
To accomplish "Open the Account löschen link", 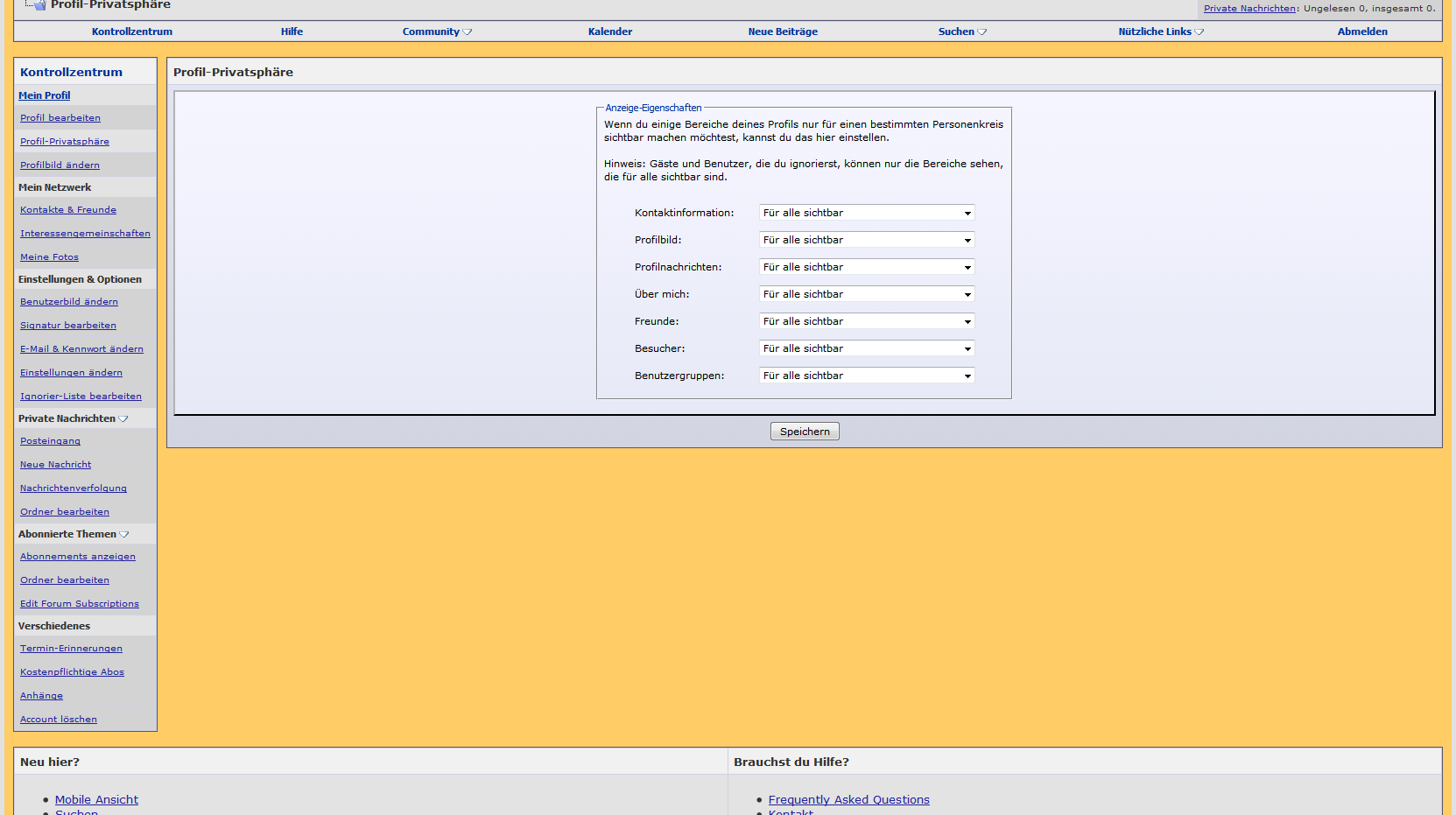I will [59, 720].
